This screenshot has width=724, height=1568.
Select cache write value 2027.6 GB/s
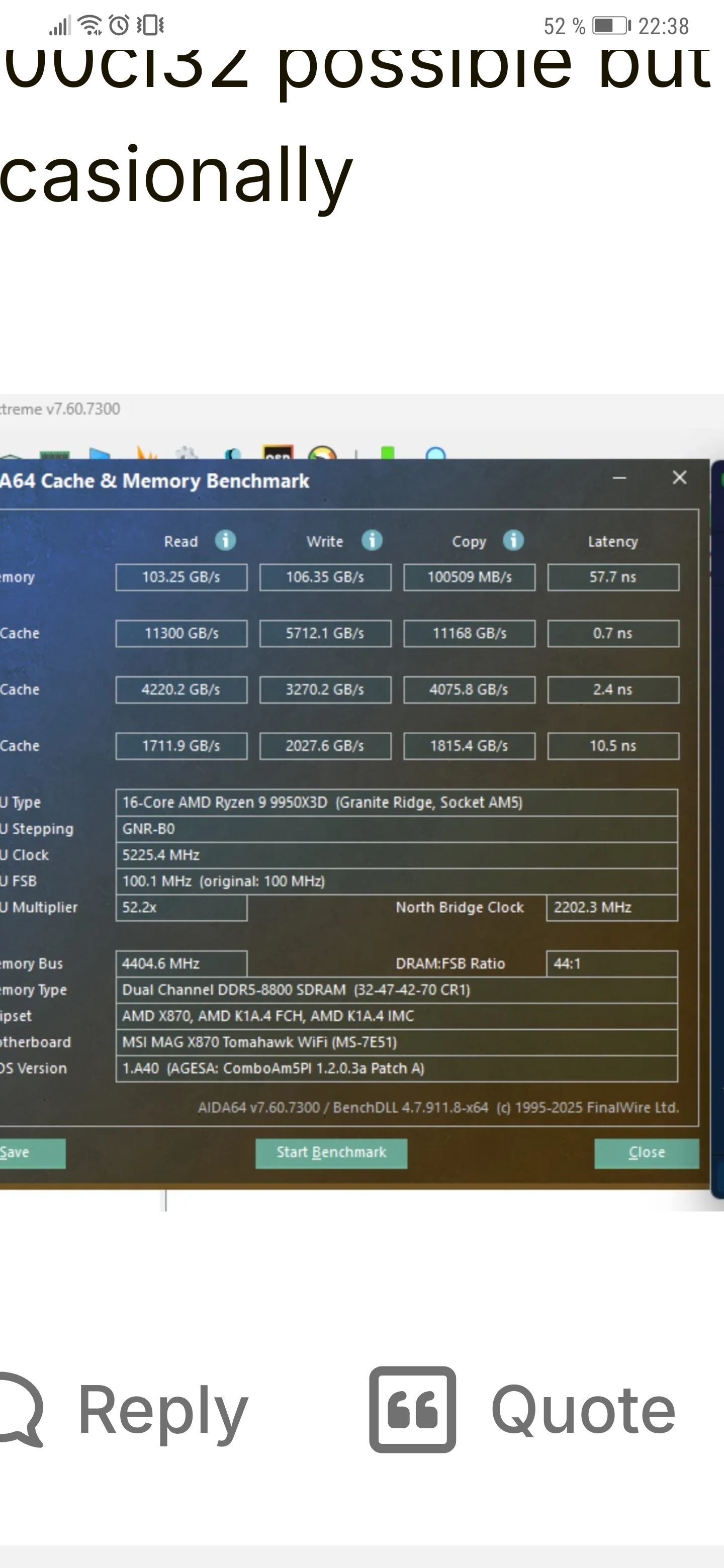(325, 746)
